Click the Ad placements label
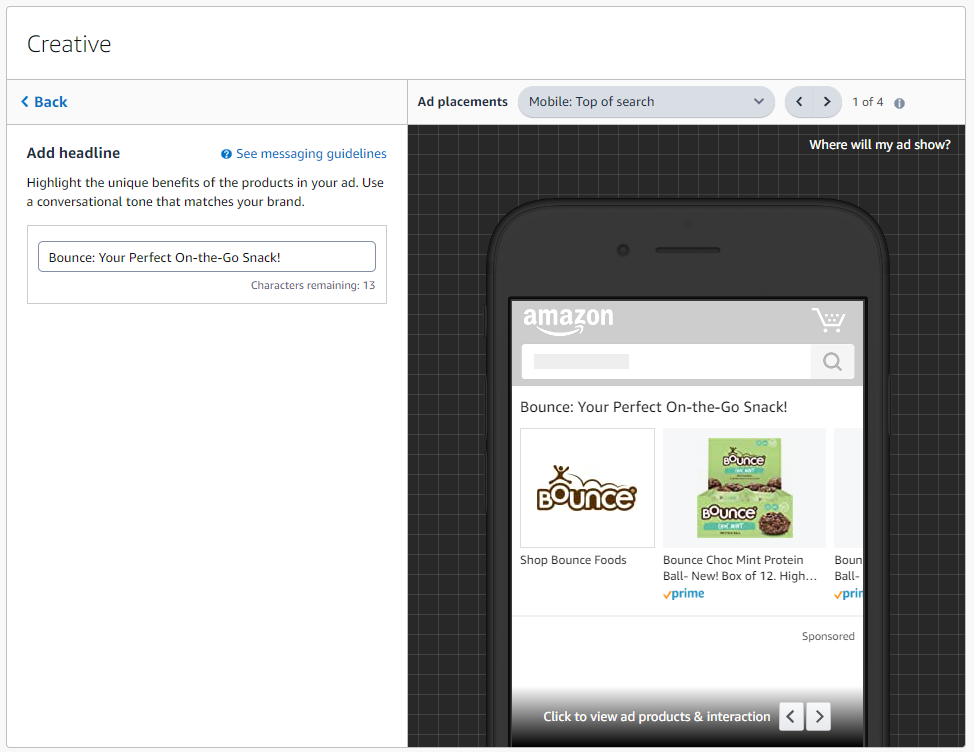Screen dimensions: 974x752 tap(462, 102)
